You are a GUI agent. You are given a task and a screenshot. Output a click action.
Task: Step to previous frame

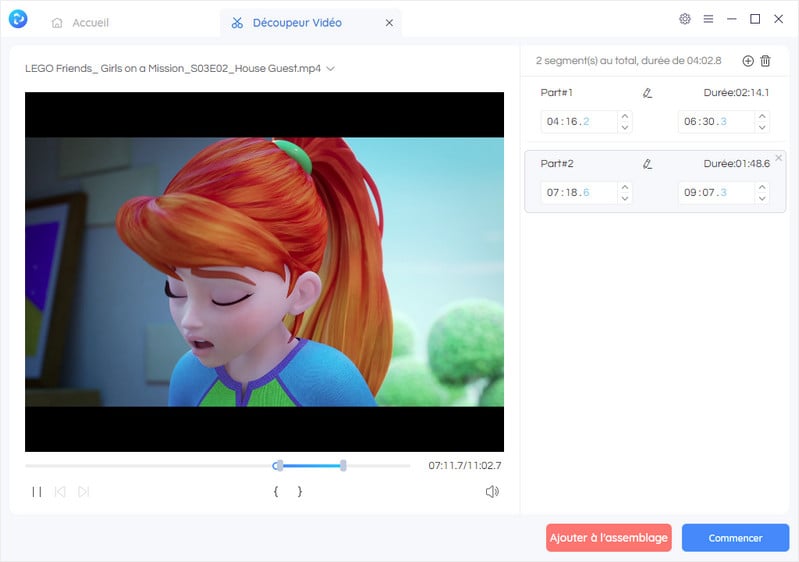click(x=60, y=492)
